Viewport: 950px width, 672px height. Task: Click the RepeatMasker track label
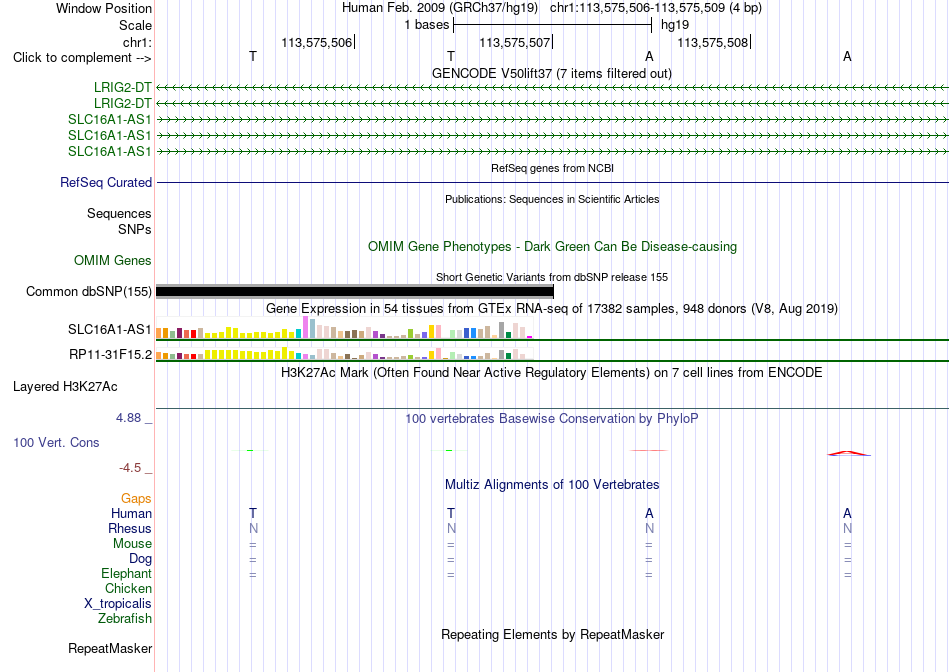(x=110, y=648)
